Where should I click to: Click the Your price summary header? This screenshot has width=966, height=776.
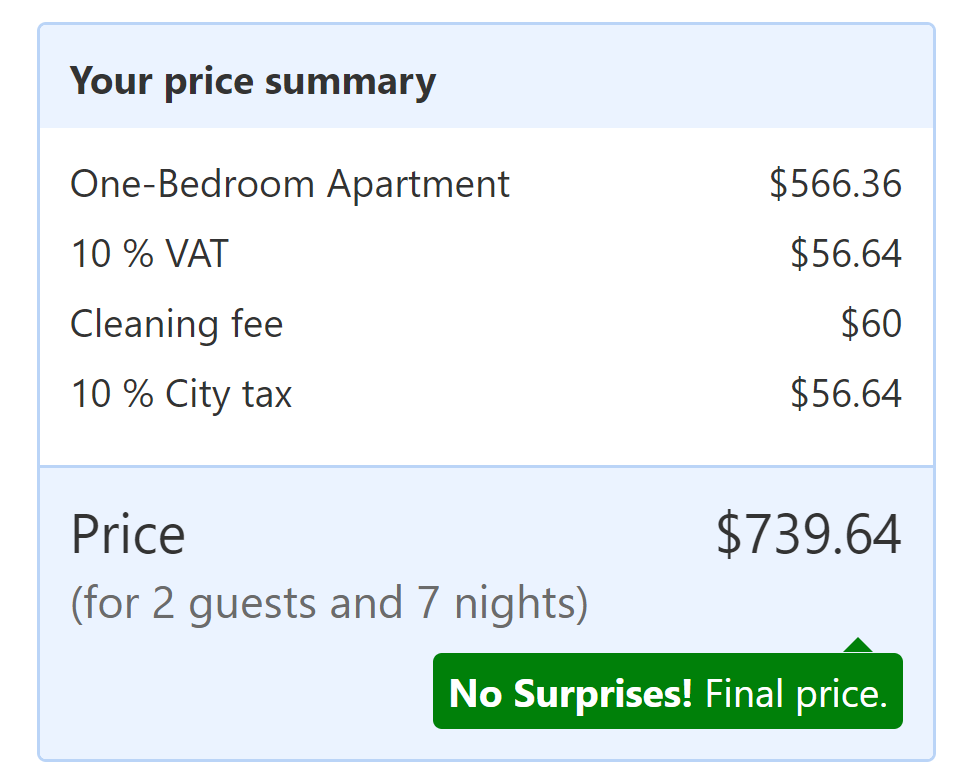[x=252, y=80]
